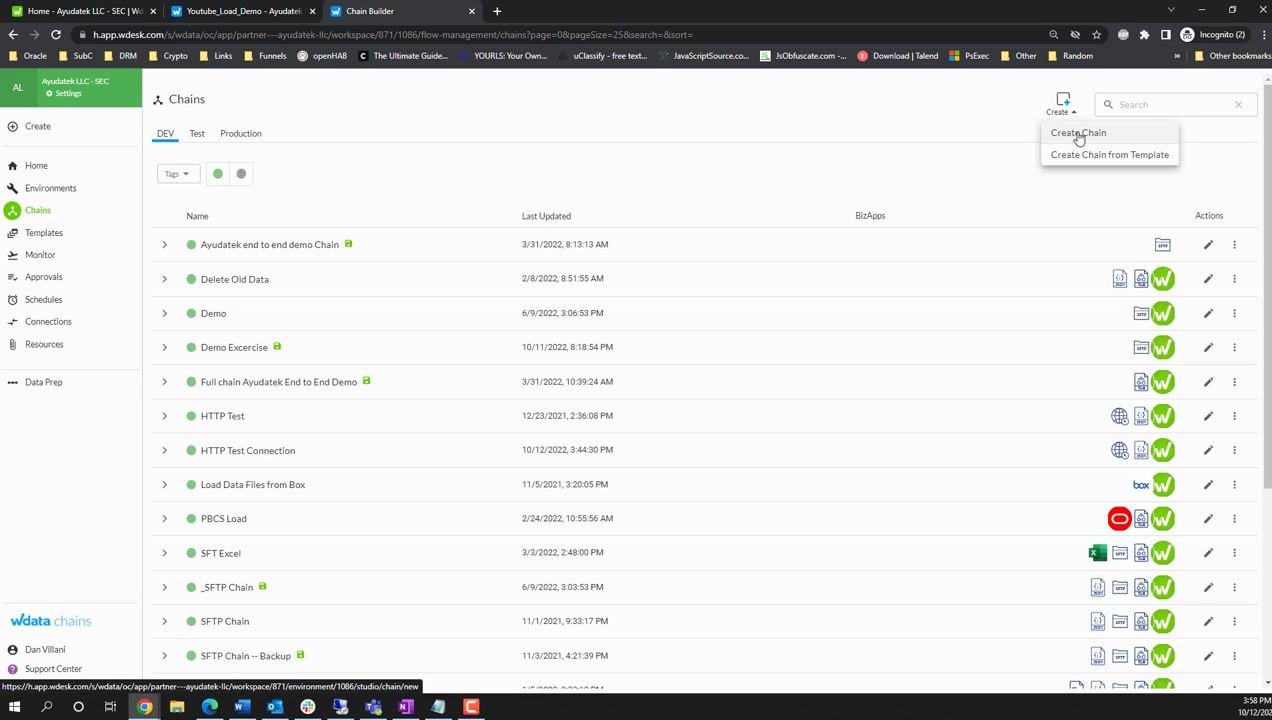1272x720 pixels.
Task: Expand Ayudatek end to end demo Chain row
Action: [x=164, y=244]
